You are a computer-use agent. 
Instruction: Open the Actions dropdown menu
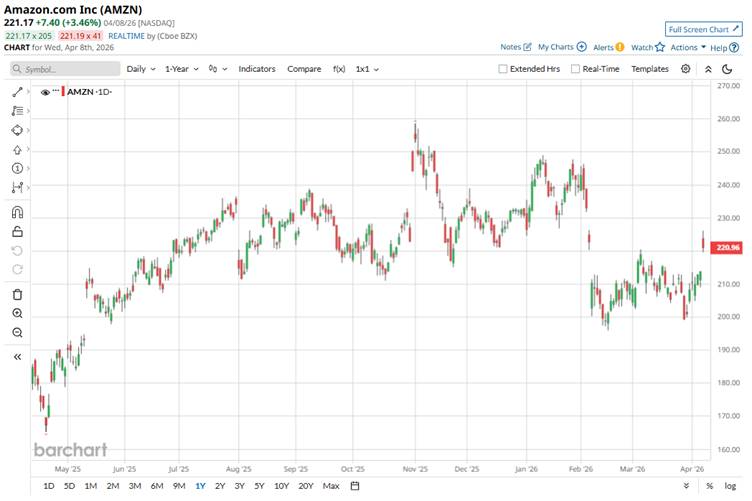coord(688,47)
